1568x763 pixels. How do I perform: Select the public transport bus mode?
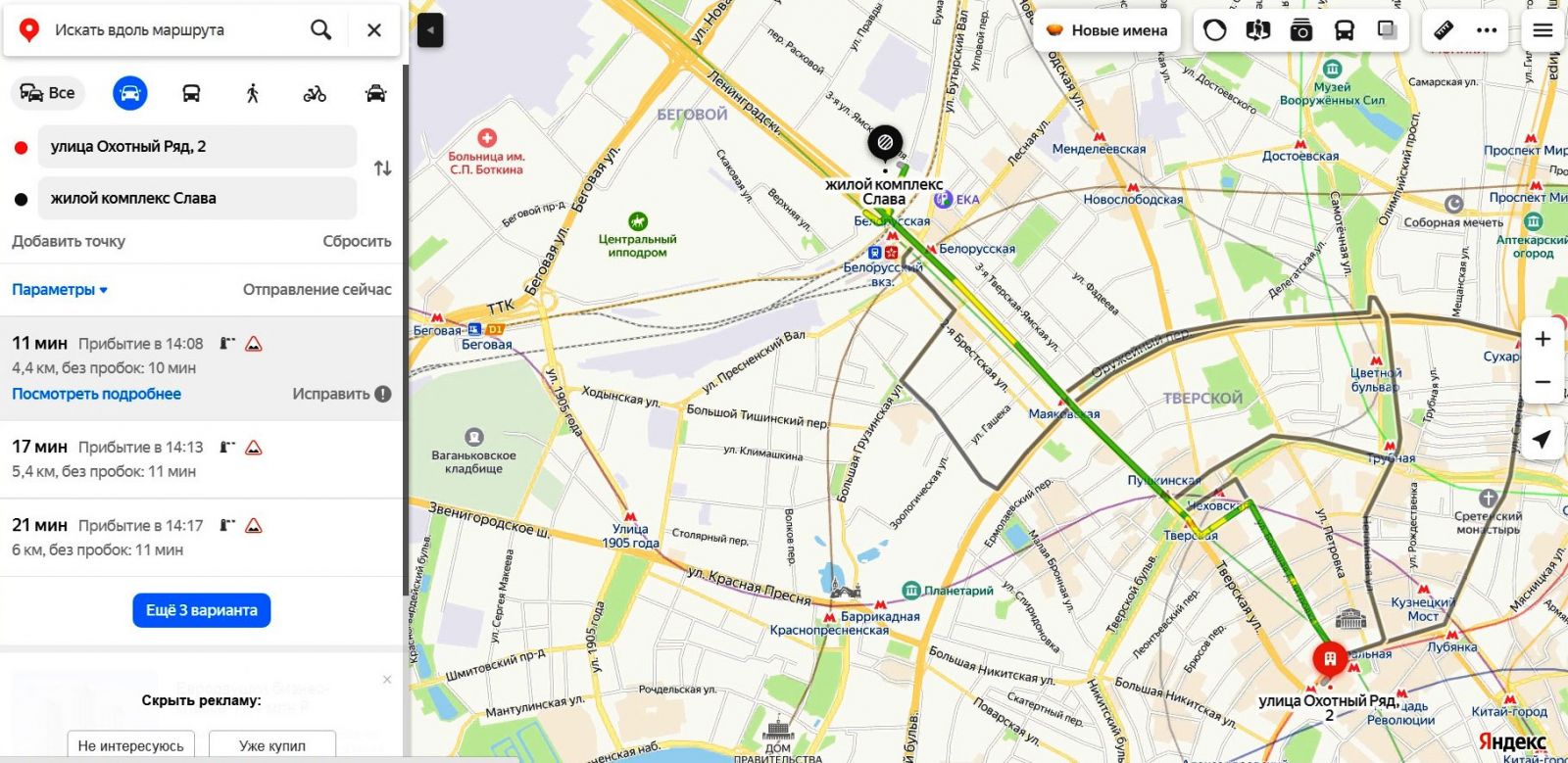click(x=191, y=93)
